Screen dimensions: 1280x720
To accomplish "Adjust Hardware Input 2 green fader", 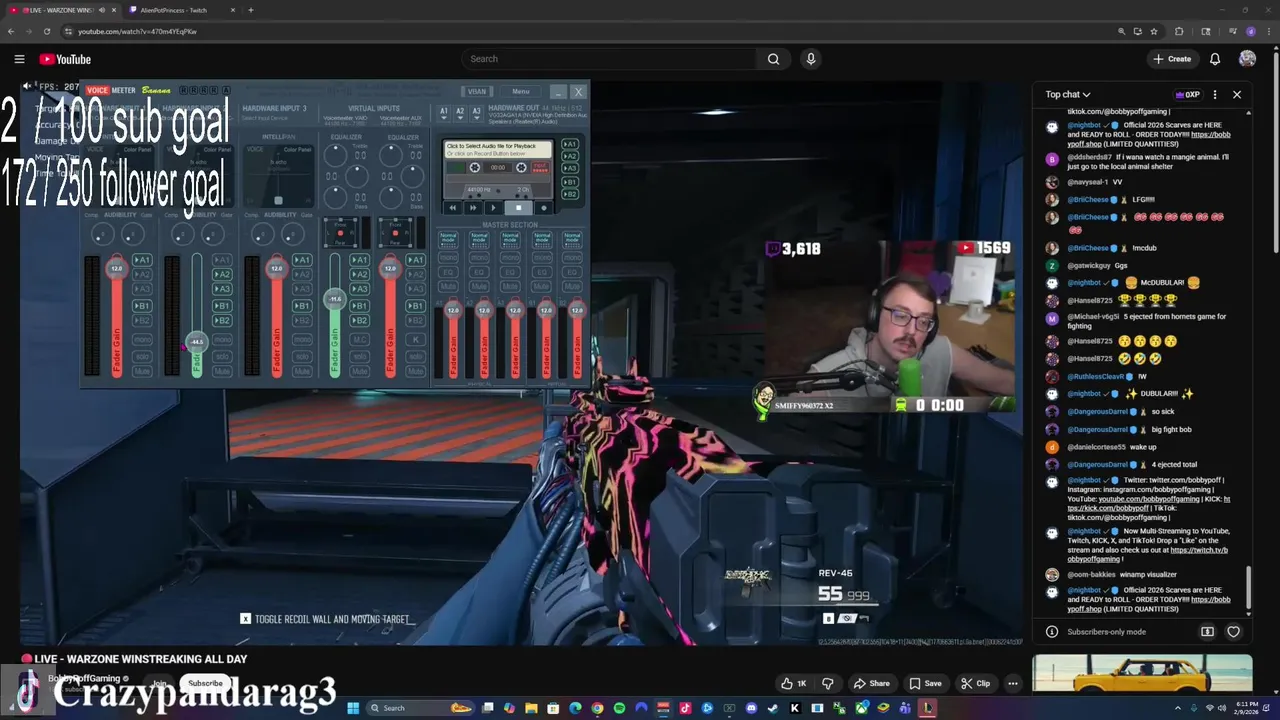I will click(197, 342).
